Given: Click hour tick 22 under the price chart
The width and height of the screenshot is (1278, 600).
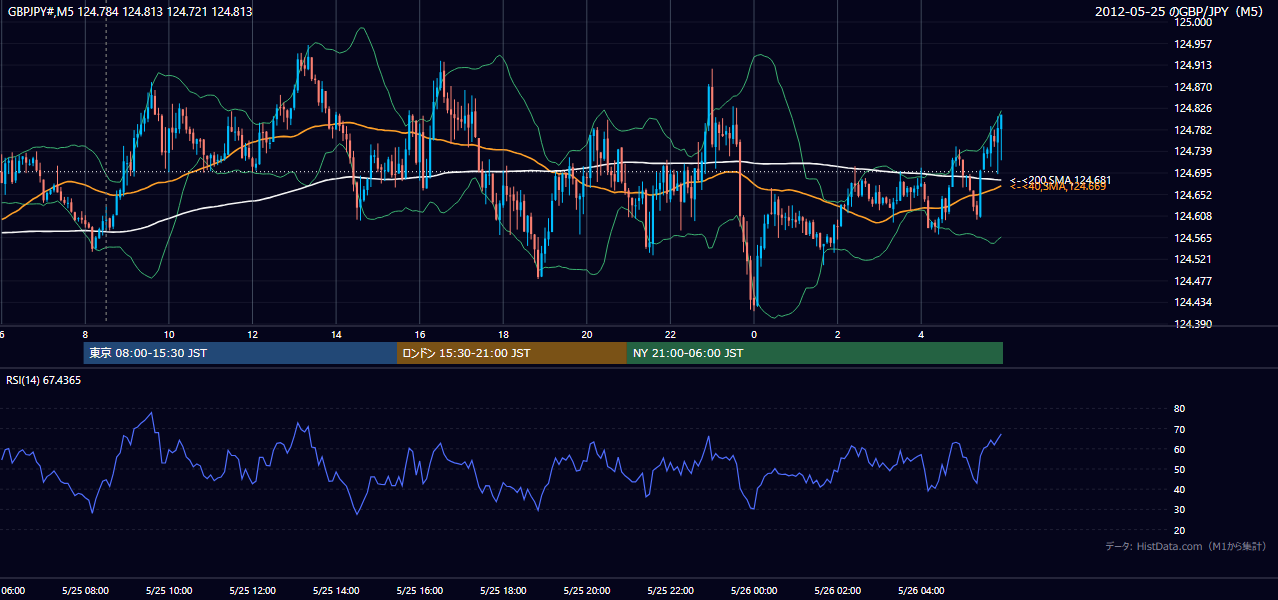Looking at the screenshot, I should pos(670,335).
